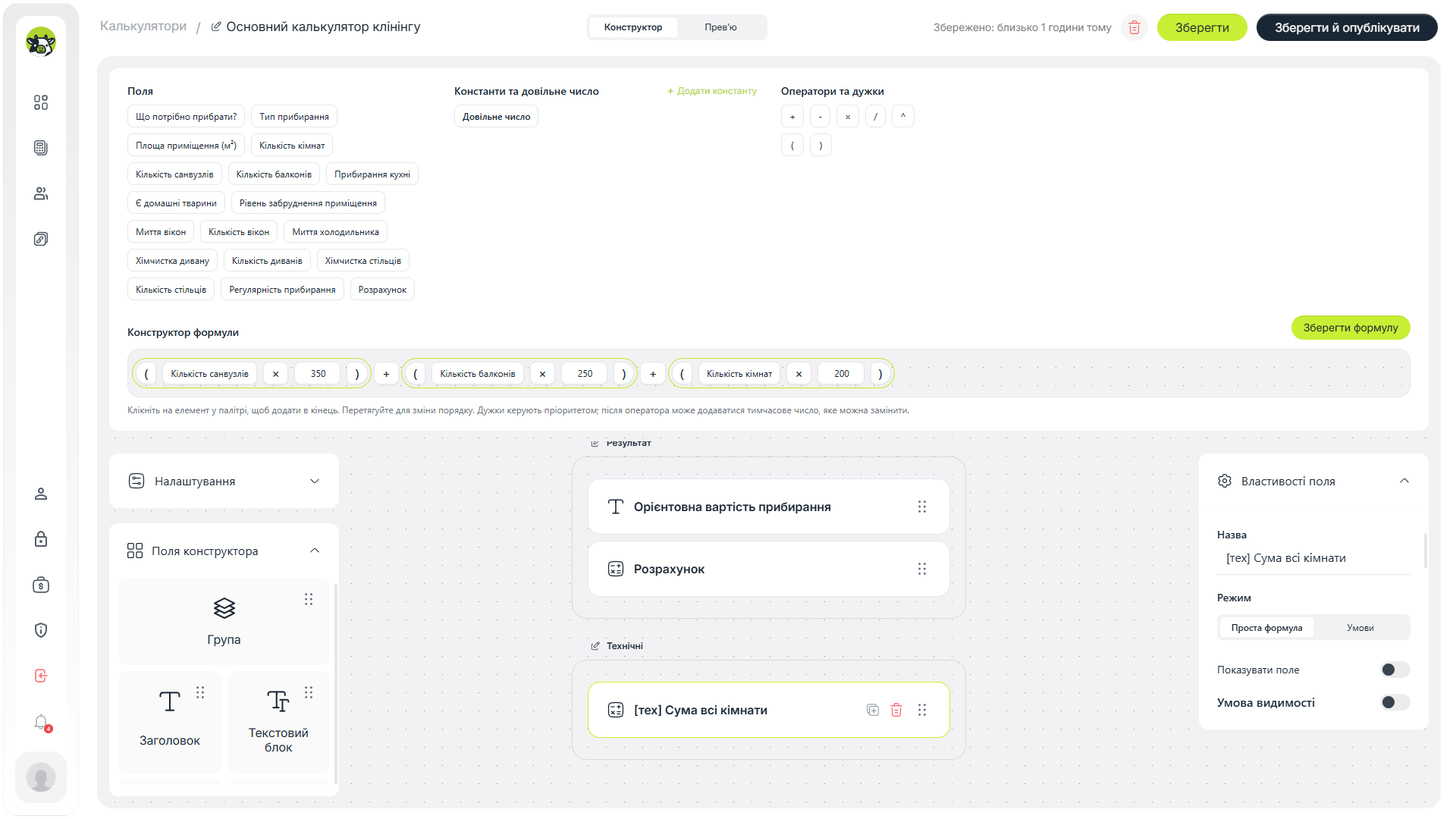Viewport: 1456px width, 819px height.
Task: Grab drag handle of [тех] Сума всі кімнати
Action: pos(922,710)
